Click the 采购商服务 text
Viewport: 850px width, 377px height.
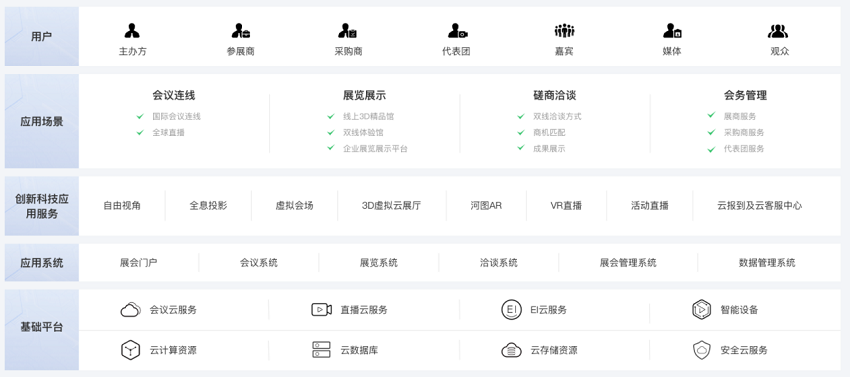[744, 132]
